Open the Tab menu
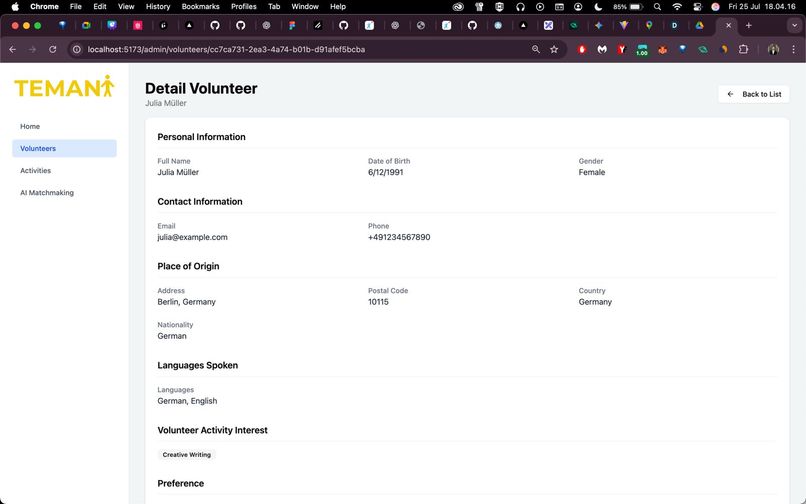This screenshot has width=806, height=504. (274, 7)
